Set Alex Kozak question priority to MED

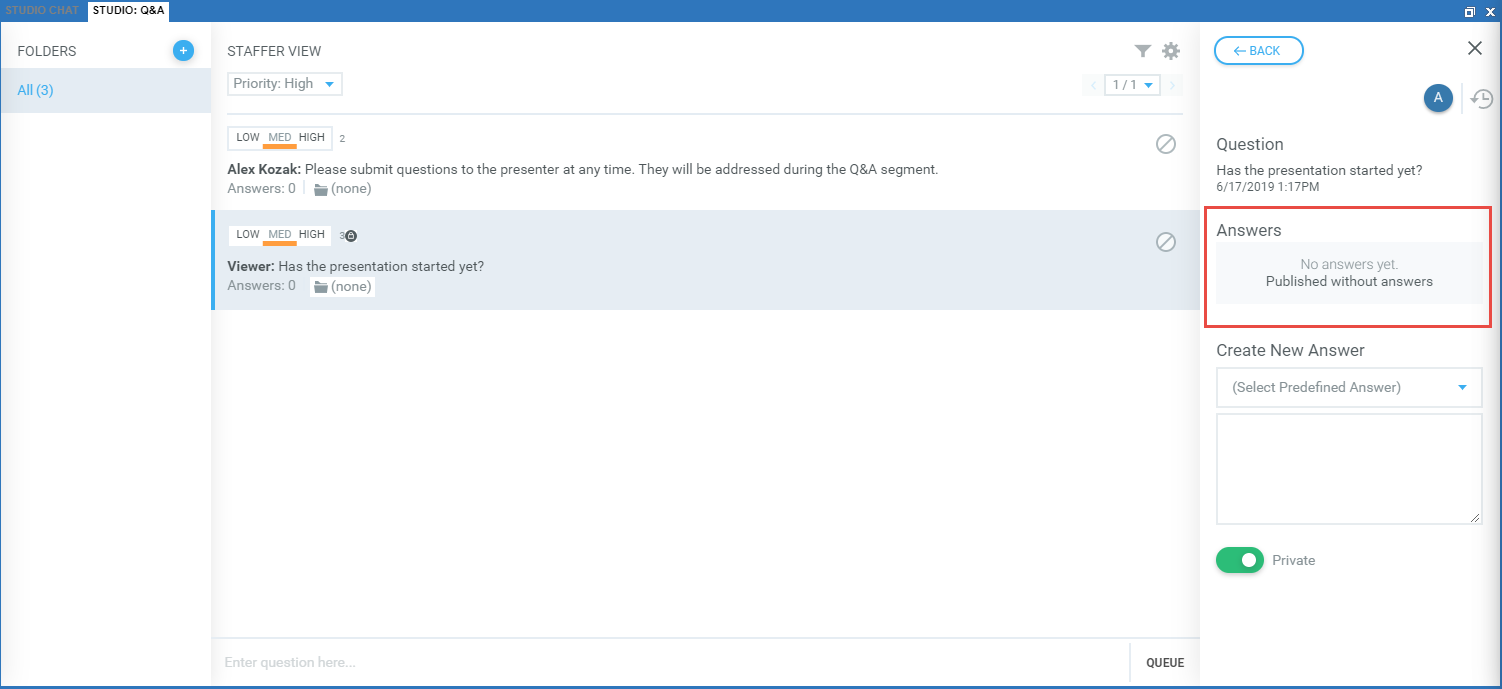[280, 137]
